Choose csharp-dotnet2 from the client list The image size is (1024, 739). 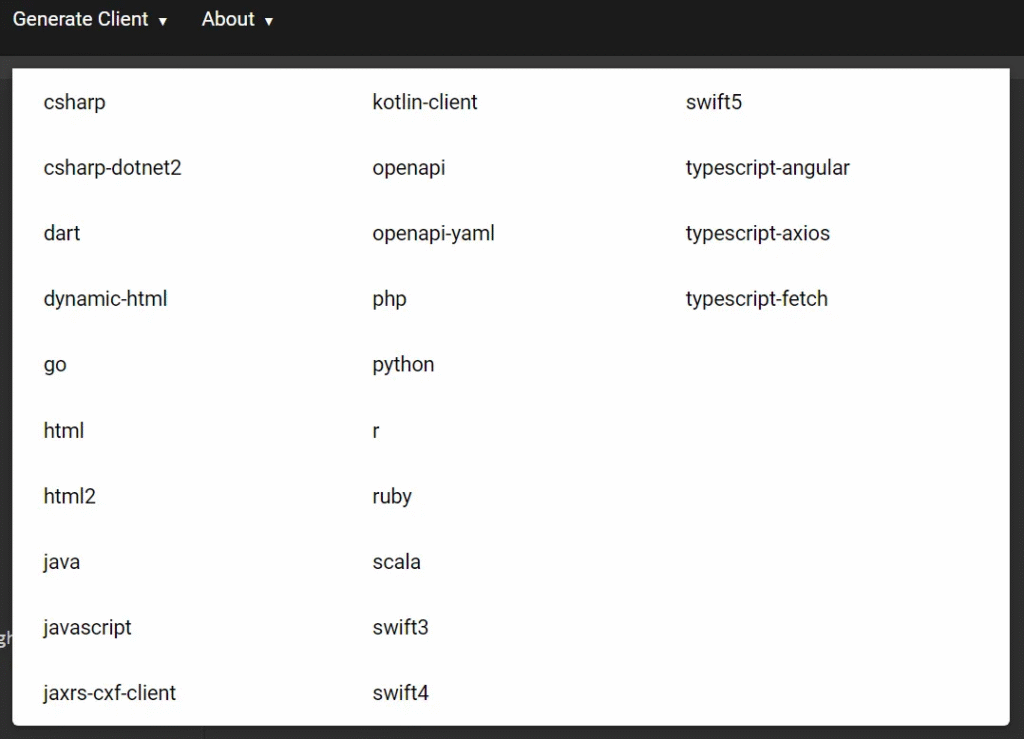tap(112, 168)
